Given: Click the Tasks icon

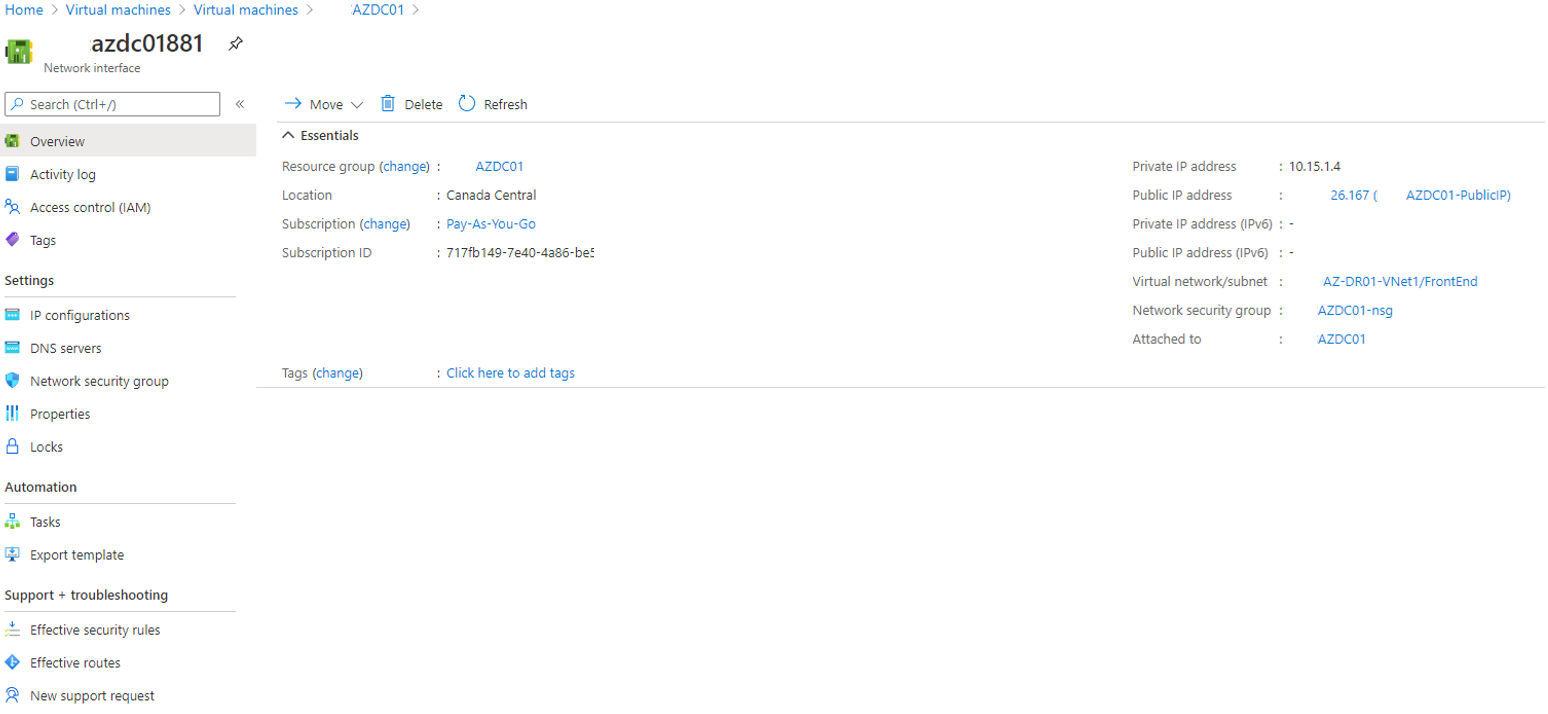Looking at the screenshot, I should pos(12,522).
